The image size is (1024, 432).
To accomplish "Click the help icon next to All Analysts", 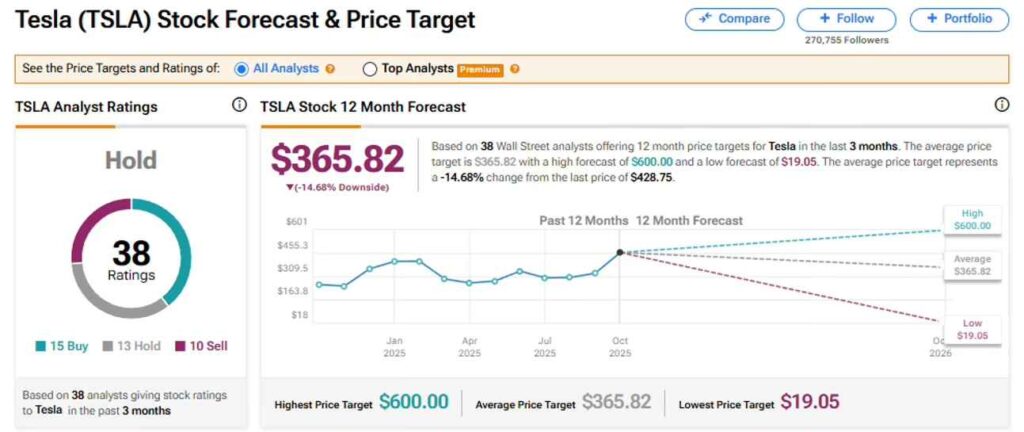I will coord(331,69).
